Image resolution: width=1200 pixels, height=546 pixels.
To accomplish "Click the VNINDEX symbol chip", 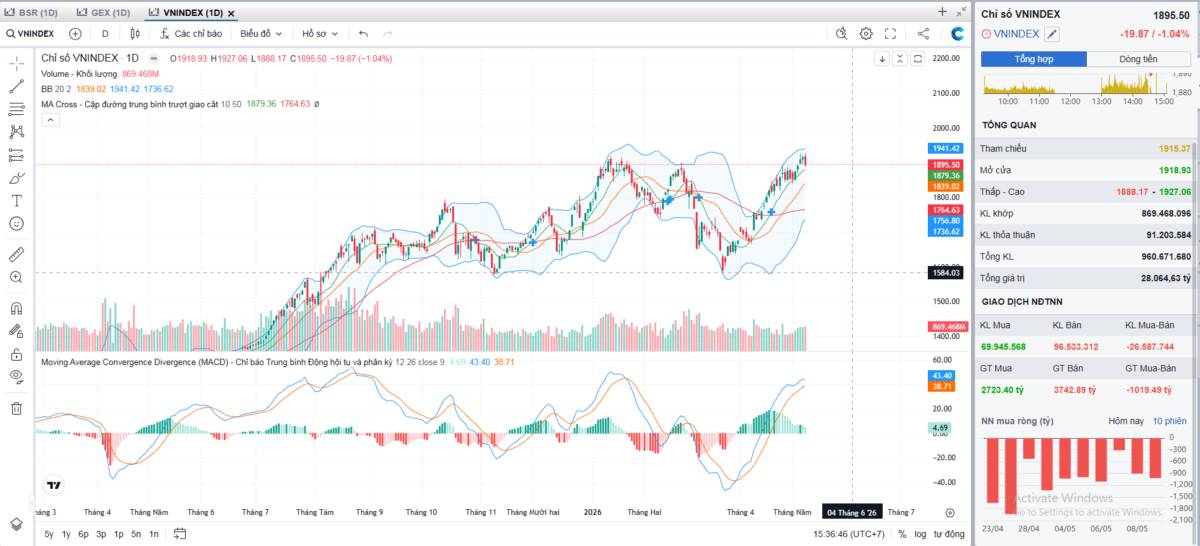I will click(1011, 33).
